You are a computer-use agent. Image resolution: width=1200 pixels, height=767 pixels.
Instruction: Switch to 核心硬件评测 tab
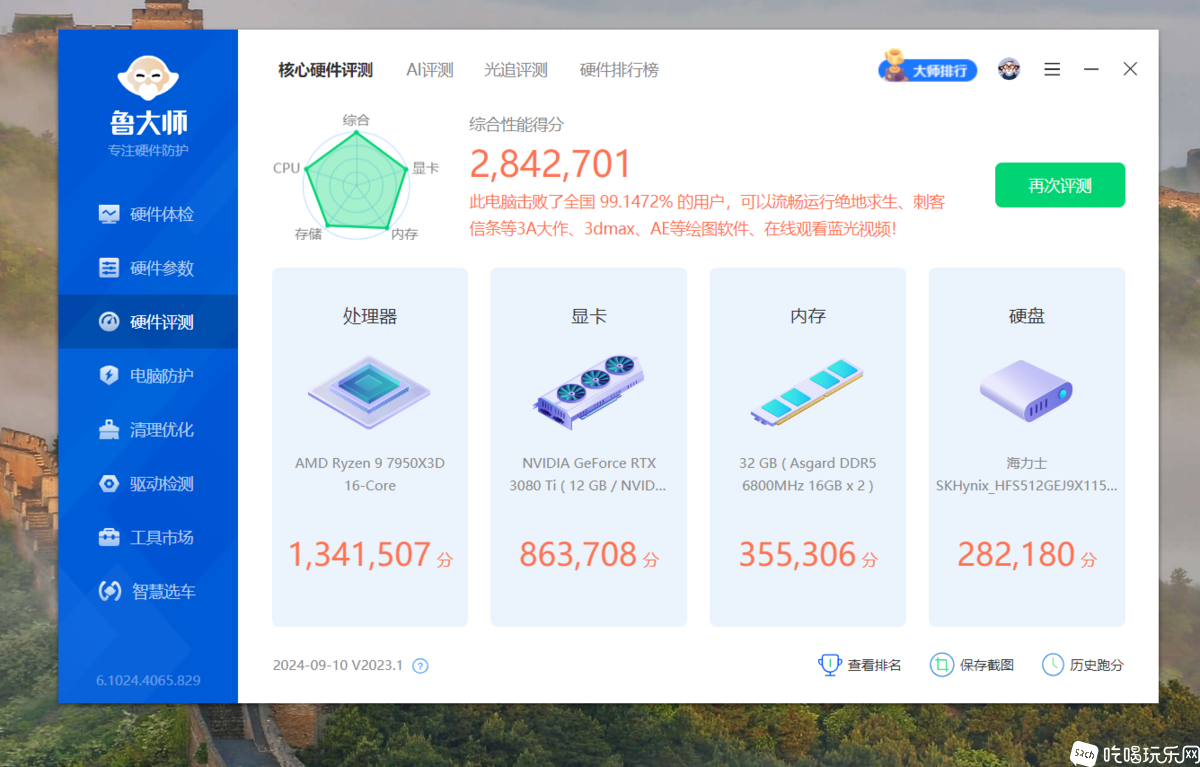325,70
